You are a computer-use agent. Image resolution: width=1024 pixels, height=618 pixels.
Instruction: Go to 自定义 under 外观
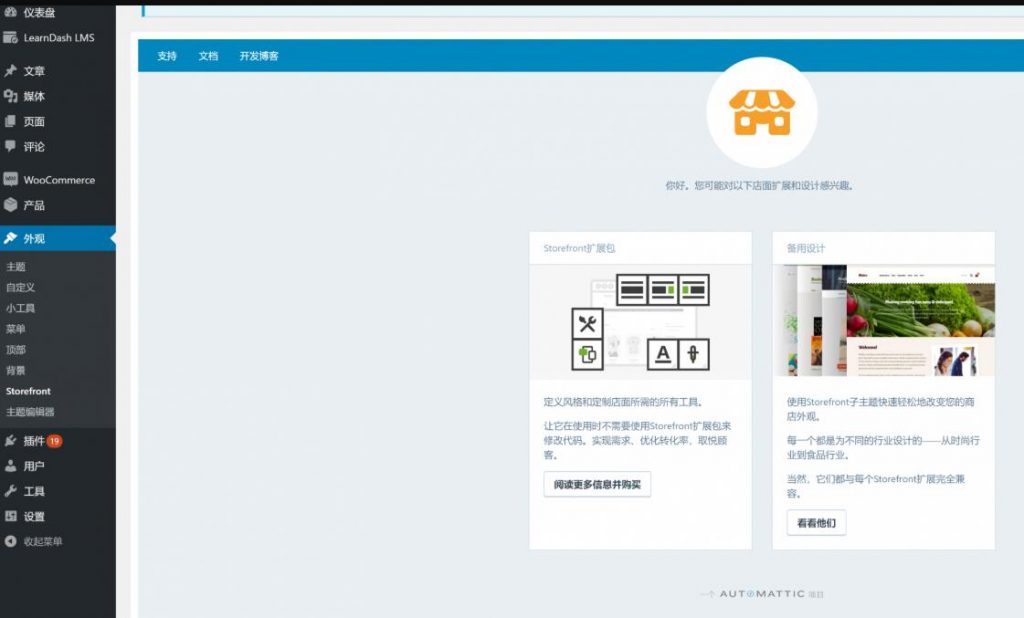[x=20, y=287]
